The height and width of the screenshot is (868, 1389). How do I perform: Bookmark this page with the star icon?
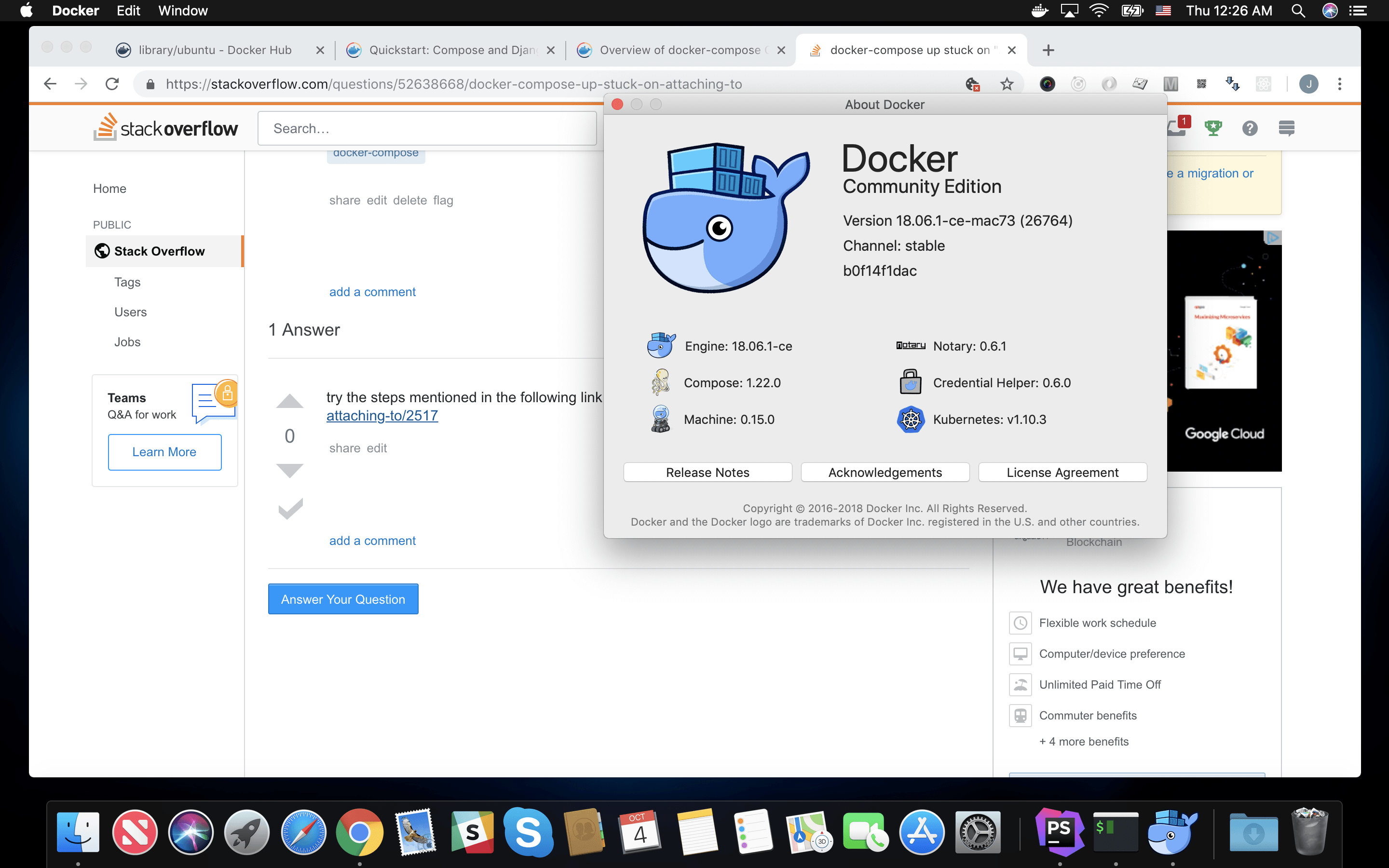[x=1007, y=84]
